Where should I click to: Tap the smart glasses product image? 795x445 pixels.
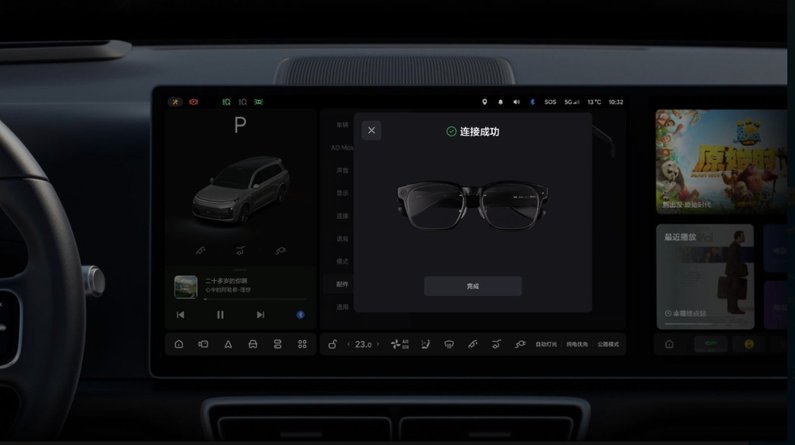(472, 205)
